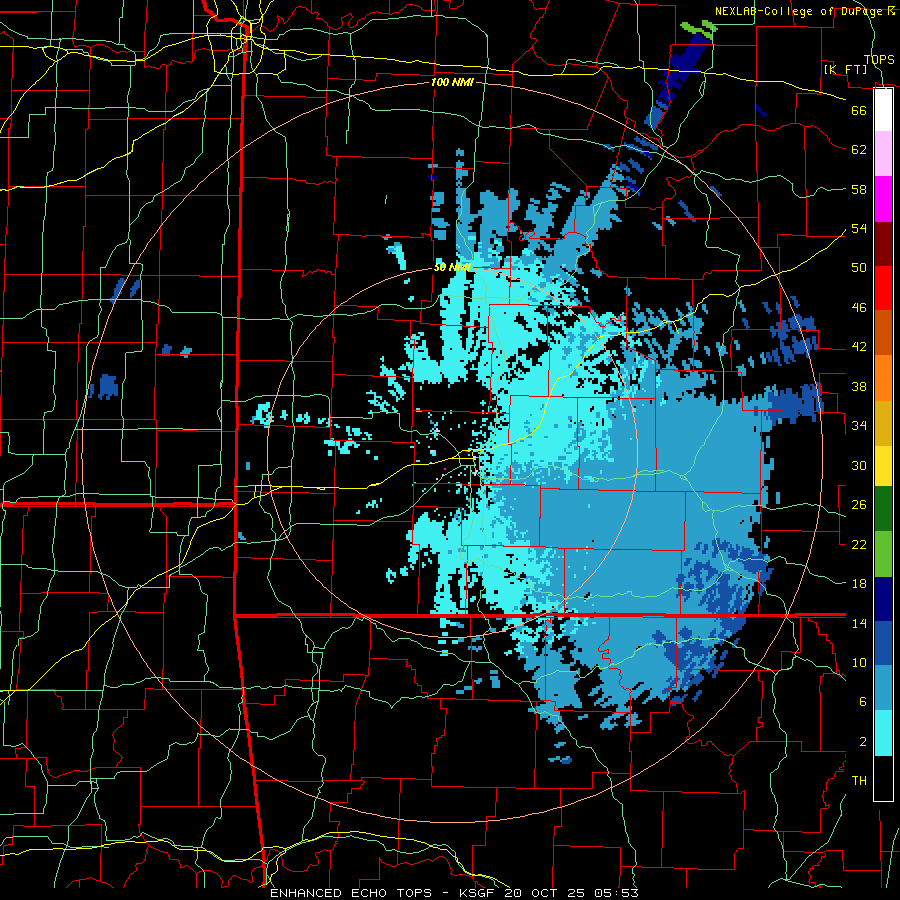Click the '10' legend value
This screenshot has width=900, height=900.
859,663
